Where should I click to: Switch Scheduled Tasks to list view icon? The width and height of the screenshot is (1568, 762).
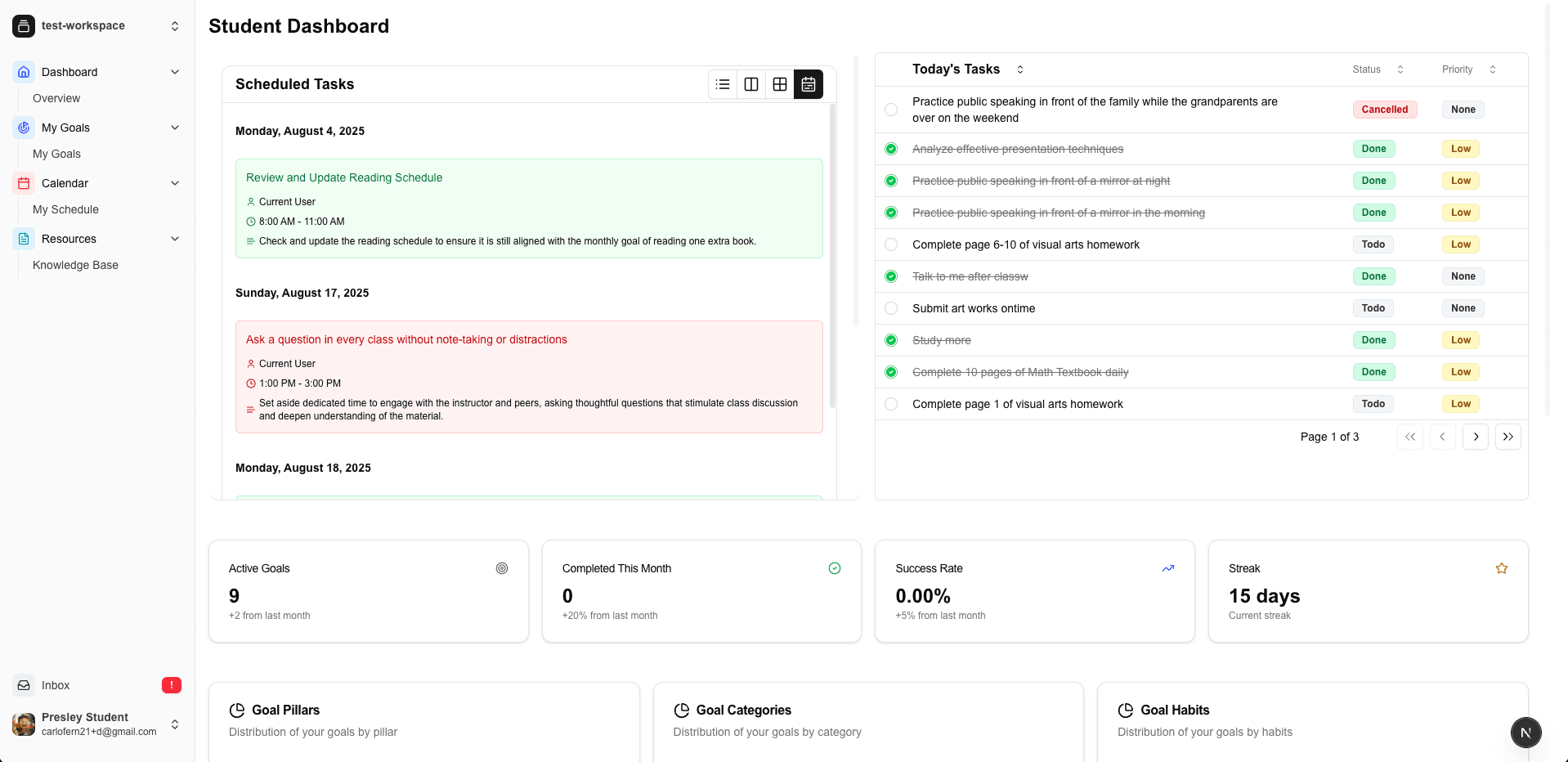tap(723, 84)
